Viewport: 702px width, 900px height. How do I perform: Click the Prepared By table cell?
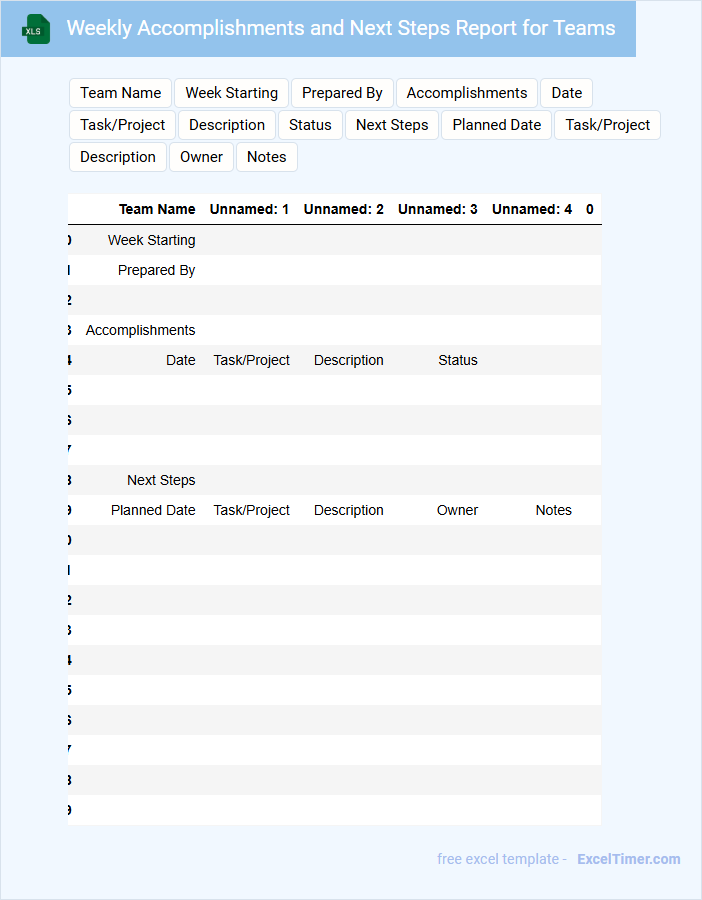(x=156, y=270)
